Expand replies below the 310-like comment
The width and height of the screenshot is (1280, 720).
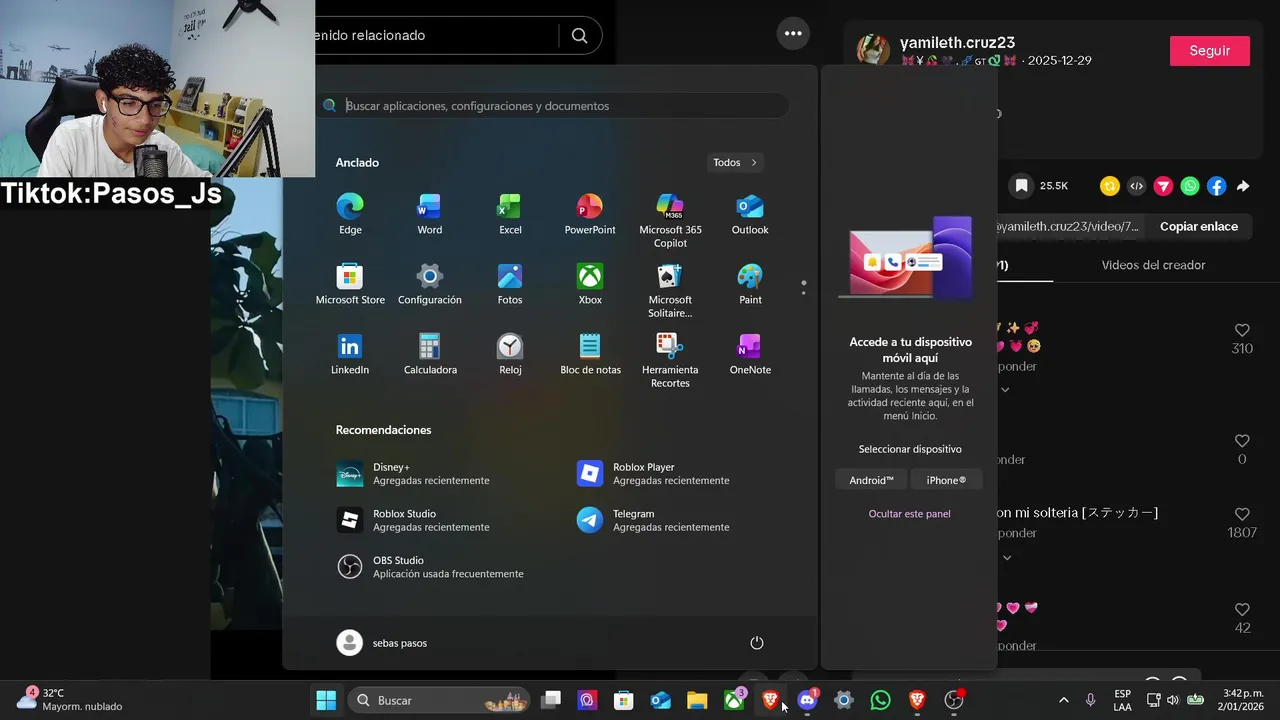pyautogui.click(x=1006, y=390)
